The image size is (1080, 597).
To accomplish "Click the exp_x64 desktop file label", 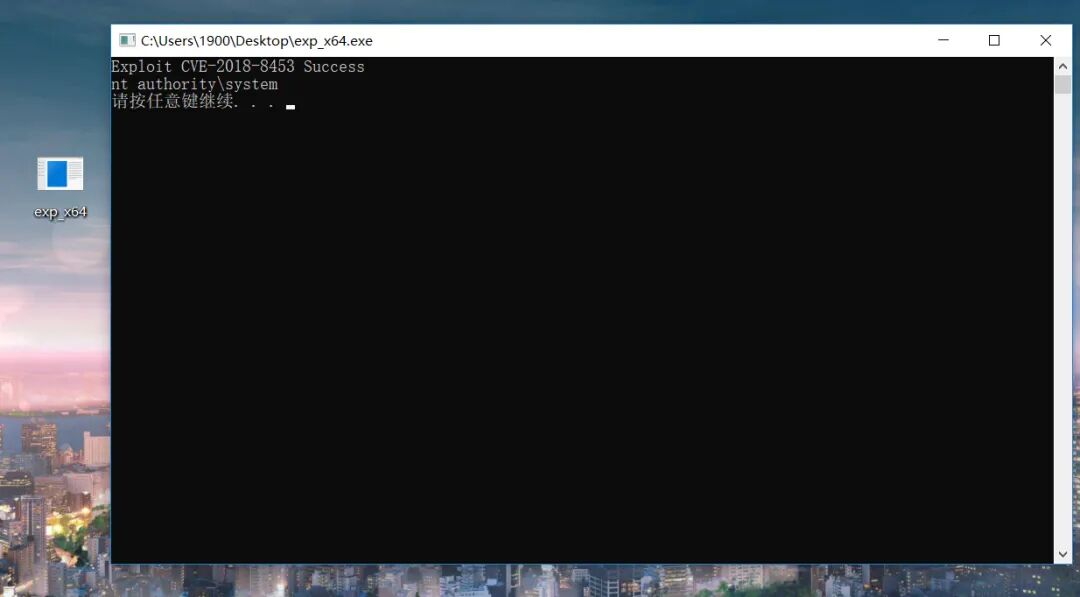I will [x=61, y=212].
